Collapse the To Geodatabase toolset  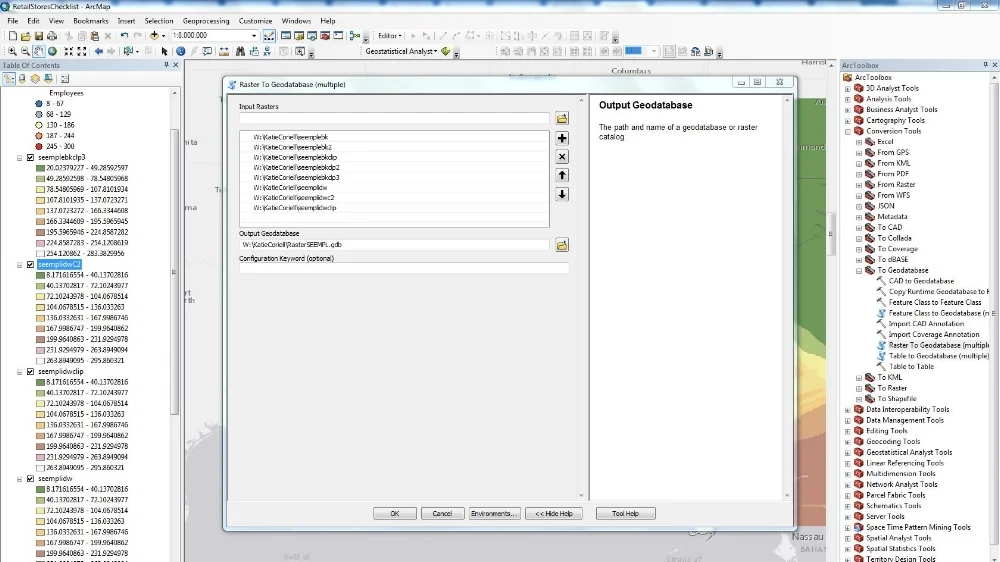[859, 270]
